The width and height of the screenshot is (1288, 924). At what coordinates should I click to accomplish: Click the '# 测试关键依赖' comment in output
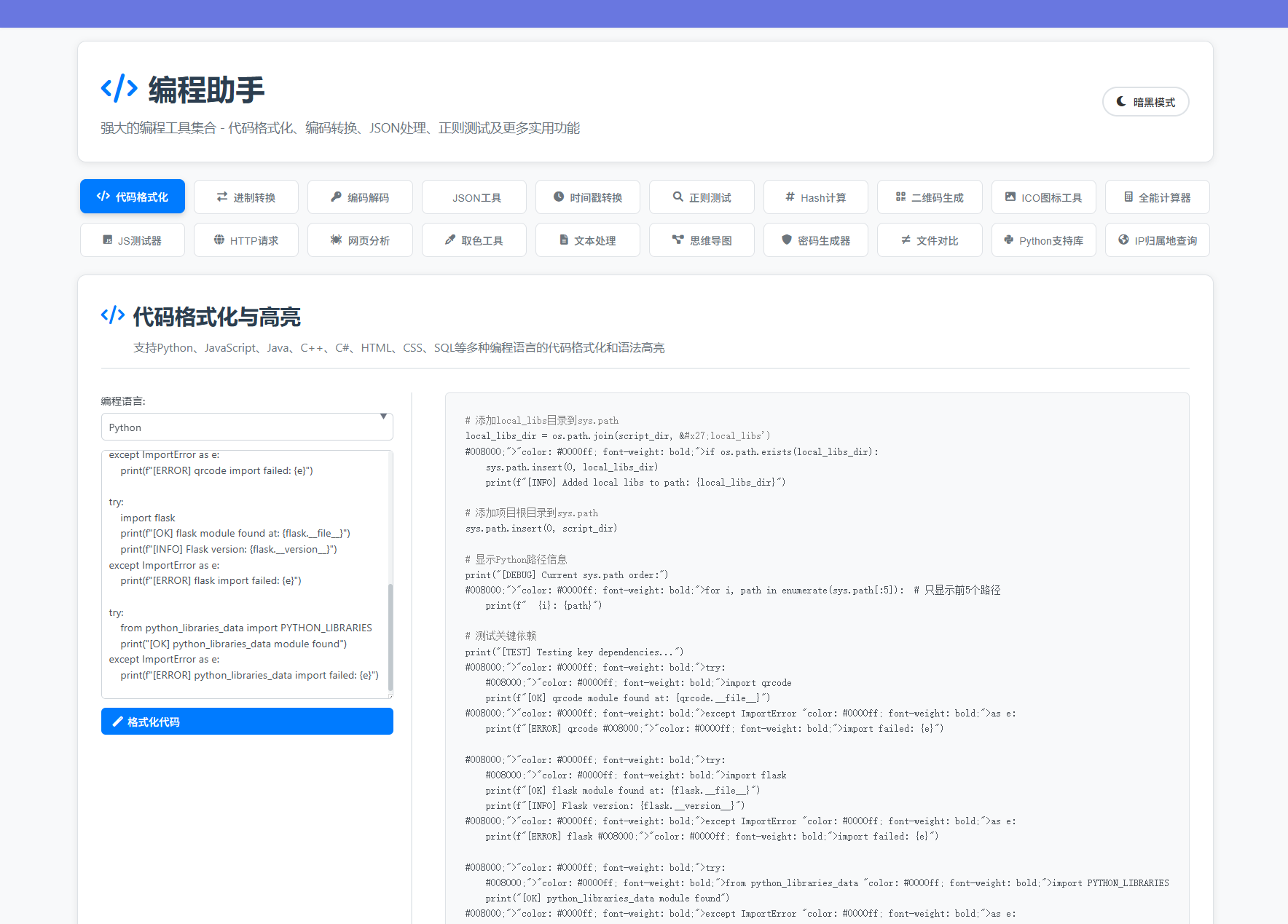click(x=500, y=636)
